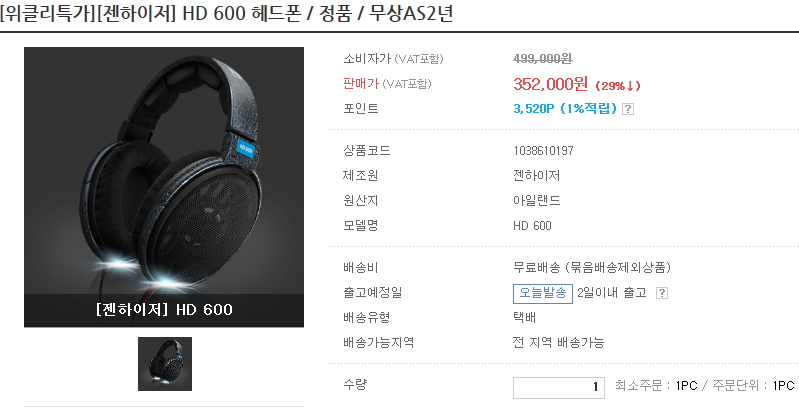
Task: Open the help icon next to 2일이내 출고
Action: (x=661, y=293)
